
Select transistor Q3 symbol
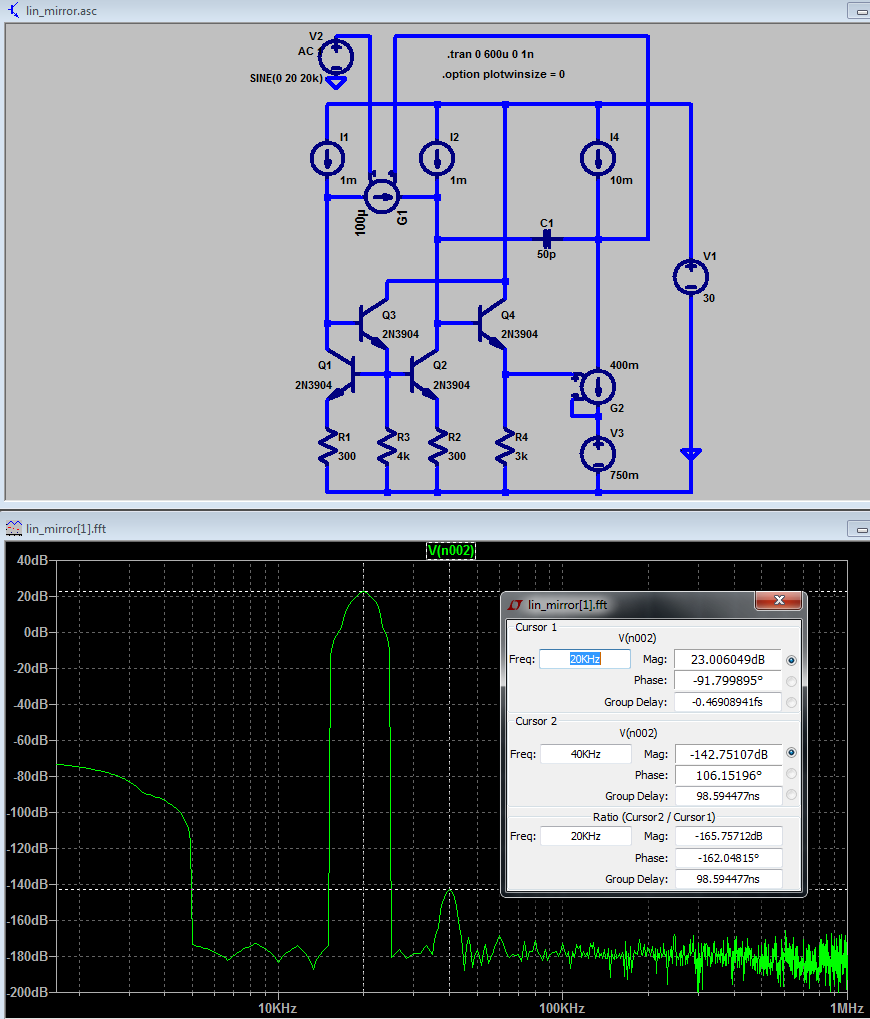click(x=372, y=324)
